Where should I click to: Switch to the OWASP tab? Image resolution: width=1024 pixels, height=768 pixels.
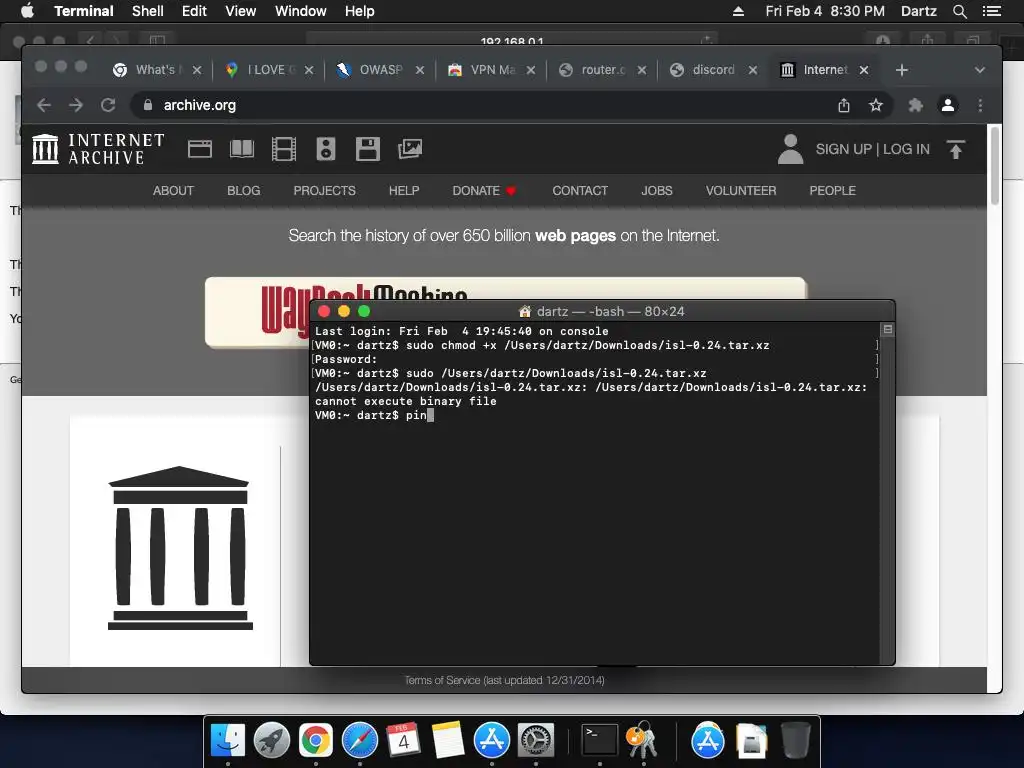pyautogui.click(x=381, y=70)
